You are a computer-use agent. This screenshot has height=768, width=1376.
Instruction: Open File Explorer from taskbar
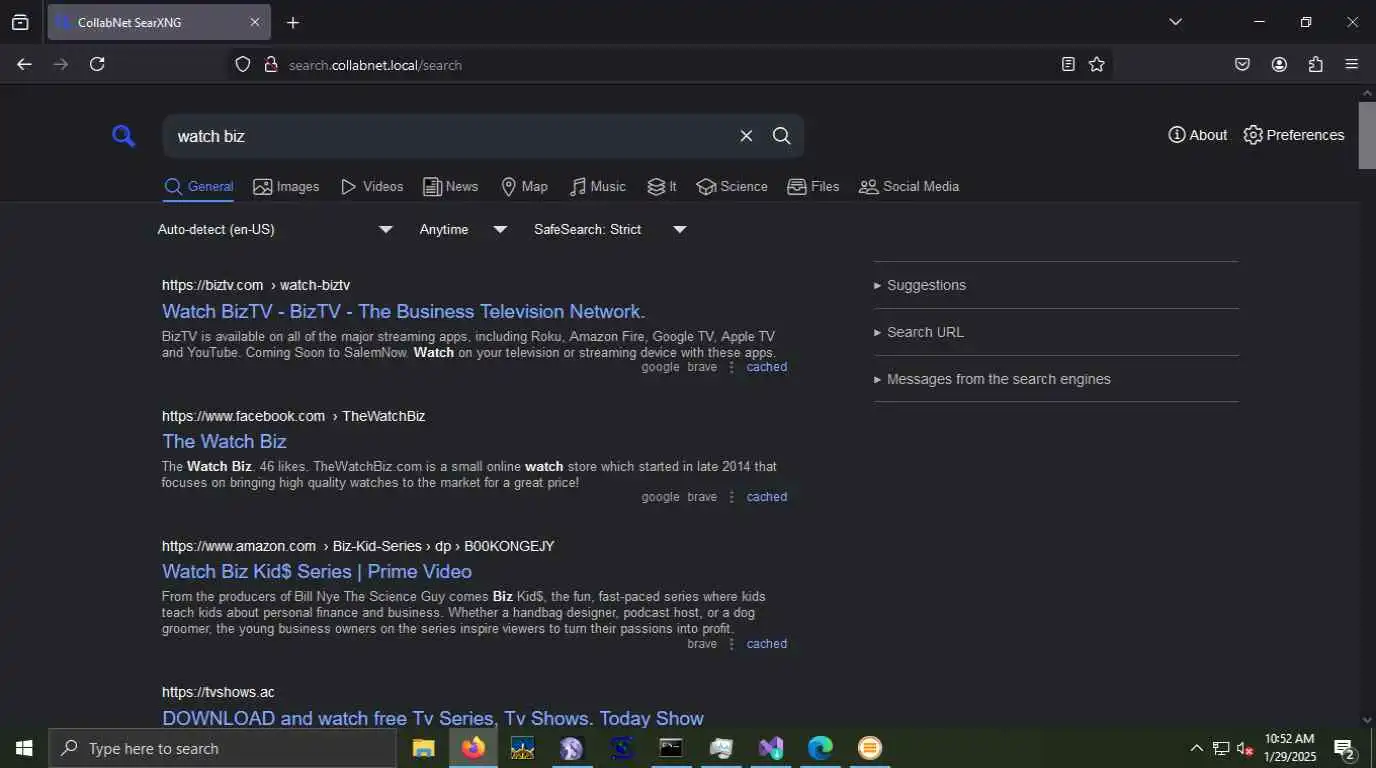click(x=424, y=748)
